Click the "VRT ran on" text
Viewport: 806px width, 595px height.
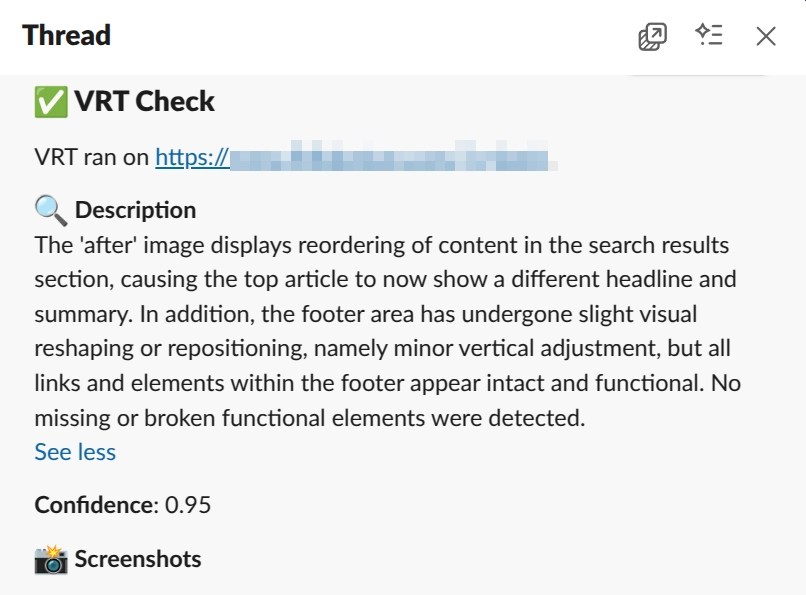point(92,157)
